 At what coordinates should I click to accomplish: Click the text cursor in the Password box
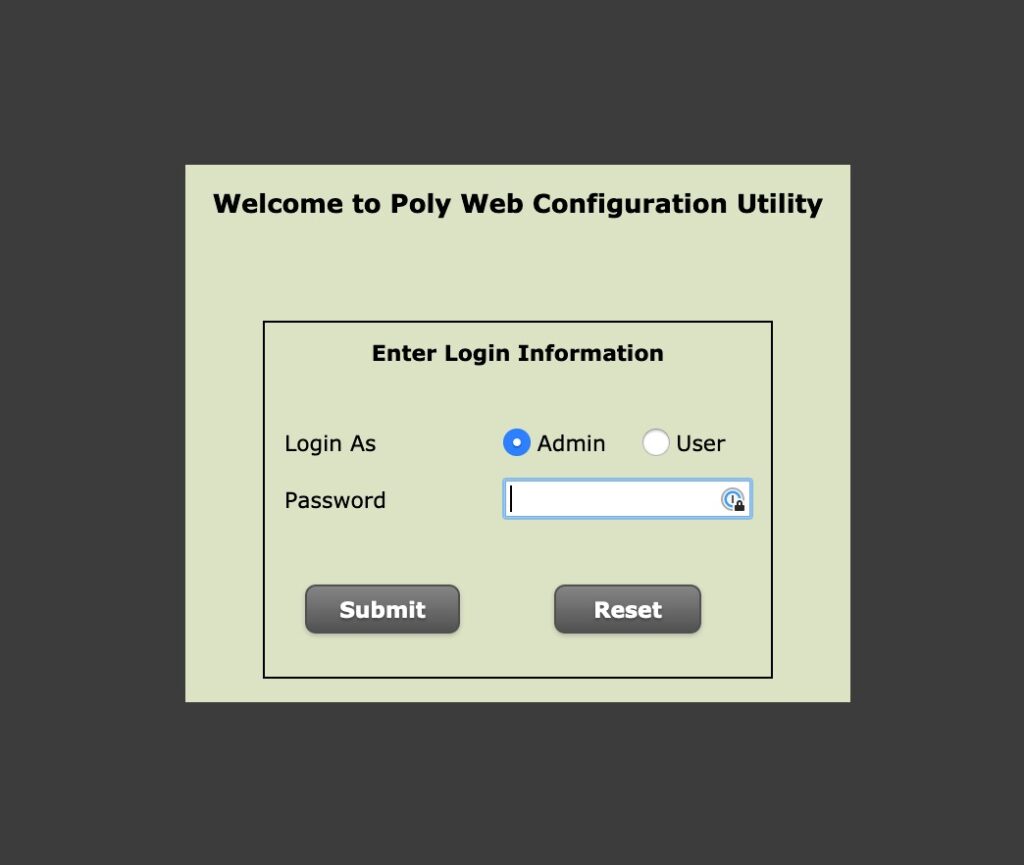pyautogui.click(x=511, y=499)
